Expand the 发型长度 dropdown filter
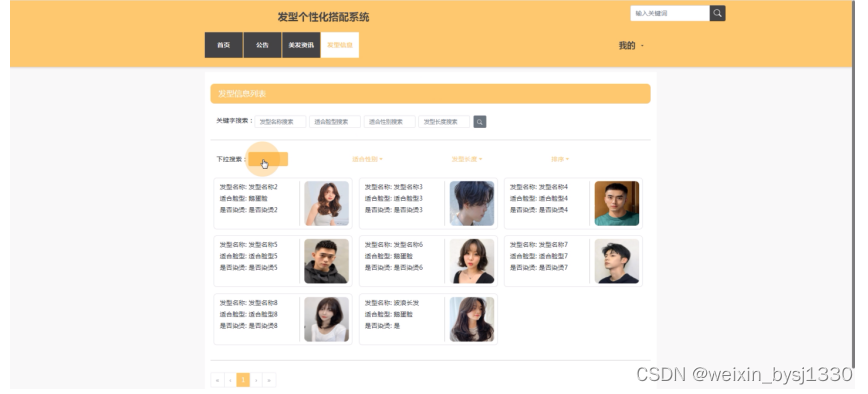The image size is (868, 394). pos(467,159)
